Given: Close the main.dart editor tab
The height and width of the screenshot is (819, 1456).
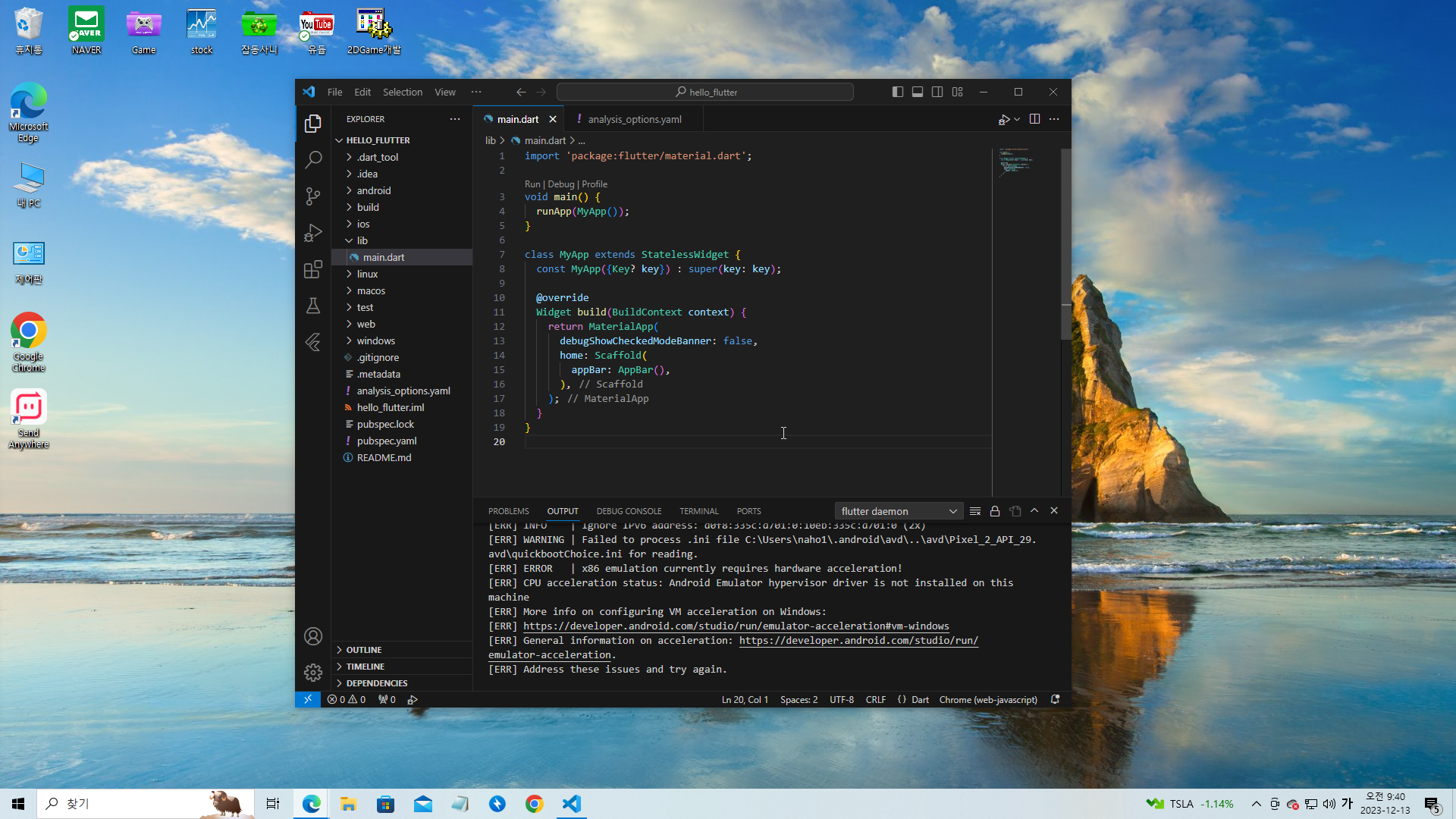Looking at the screenshot, I should (553, 119).
